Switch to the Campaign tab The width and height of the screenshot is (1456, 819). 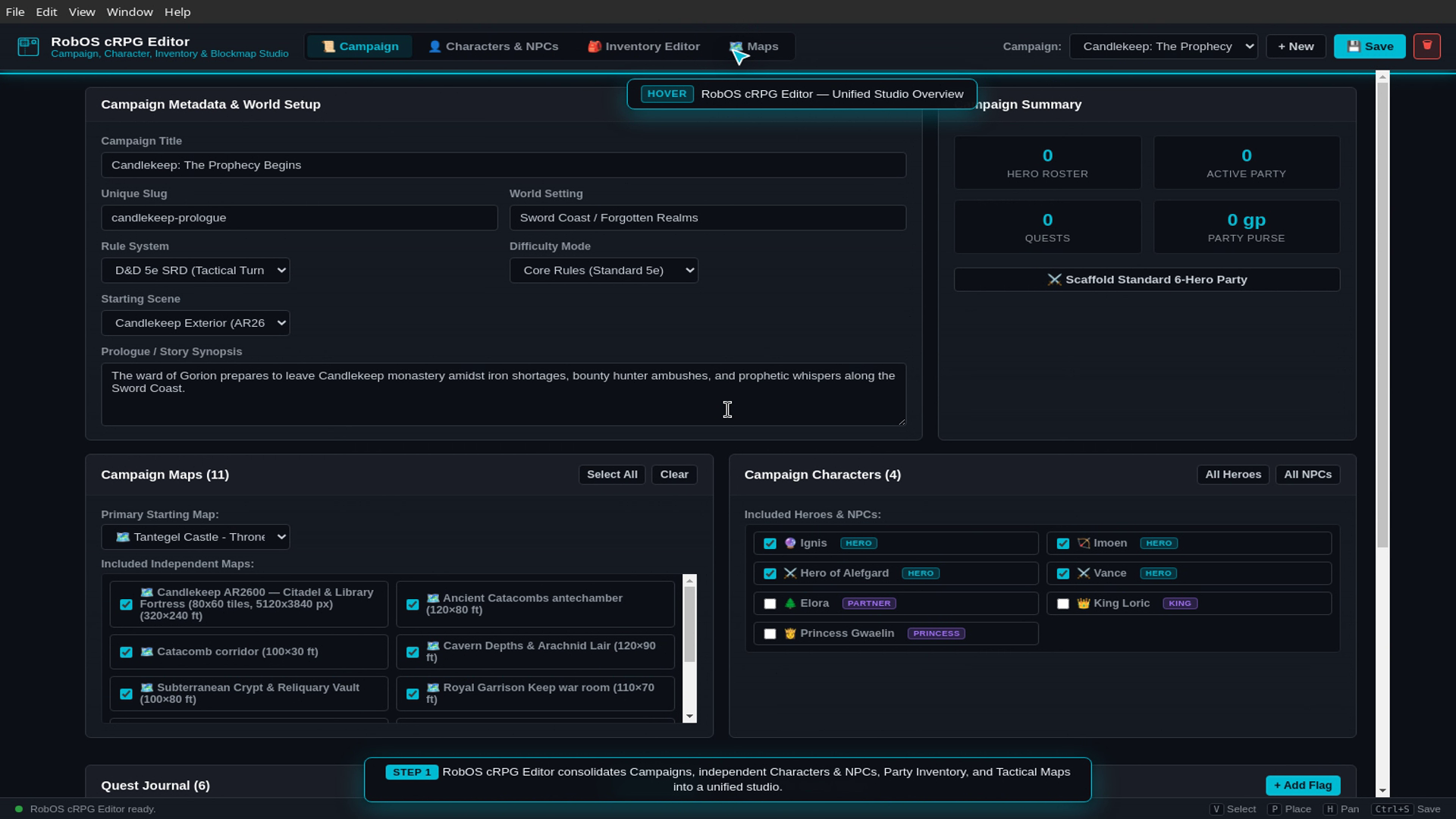[360, 46]
